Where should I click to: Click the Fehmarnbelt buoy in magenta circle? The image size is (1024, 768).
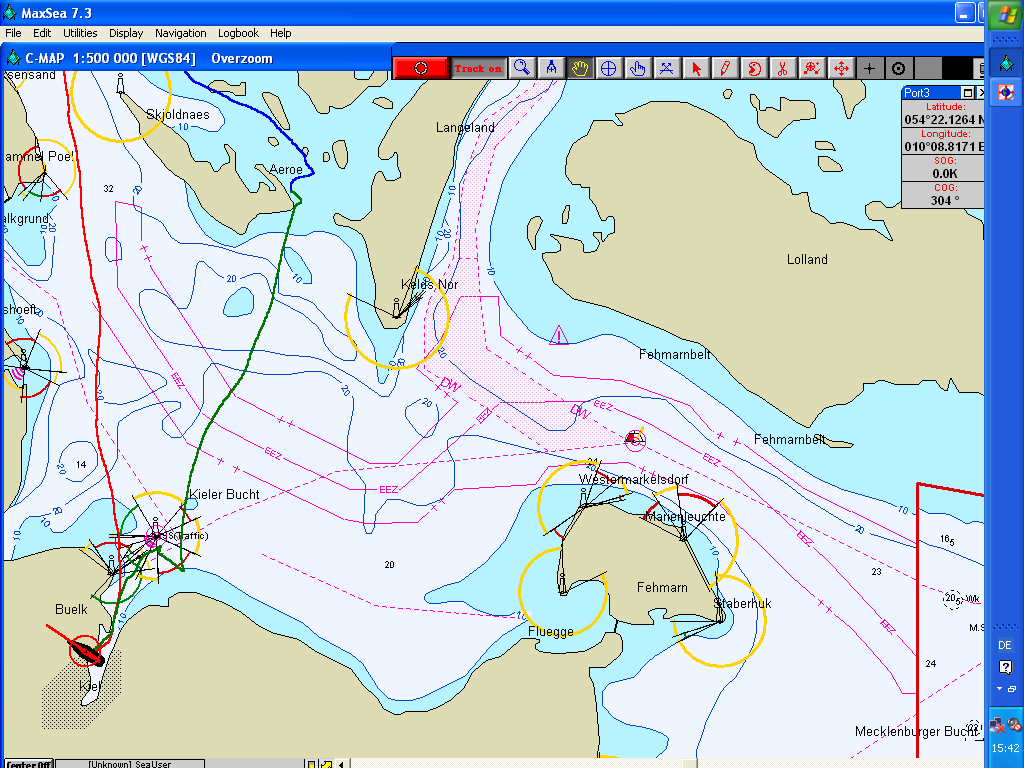click(x=634, y=440)
